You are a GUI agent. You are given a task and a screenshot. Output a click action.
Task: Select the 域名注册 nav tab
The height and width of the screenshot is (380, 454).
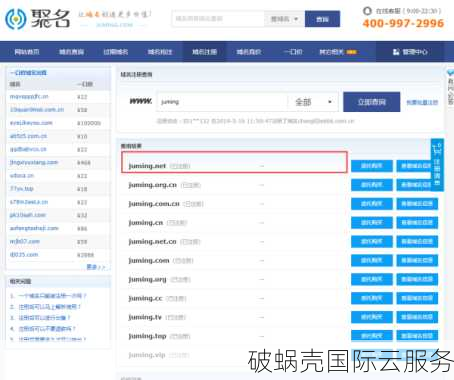click(x=205, y=52)
